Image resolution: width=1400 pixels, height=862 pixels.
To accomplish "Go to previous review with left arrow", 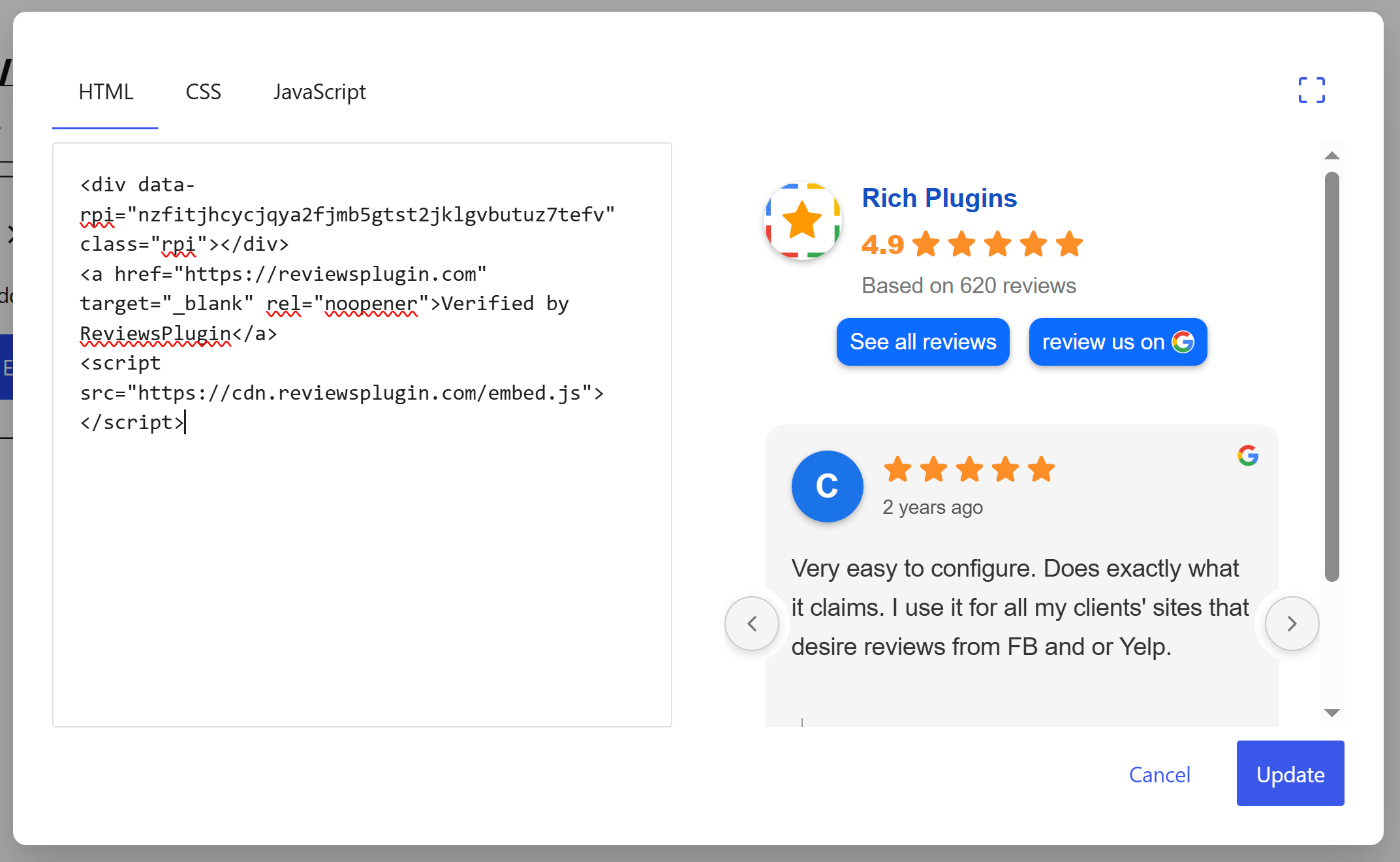I will [x=752, y=624].
